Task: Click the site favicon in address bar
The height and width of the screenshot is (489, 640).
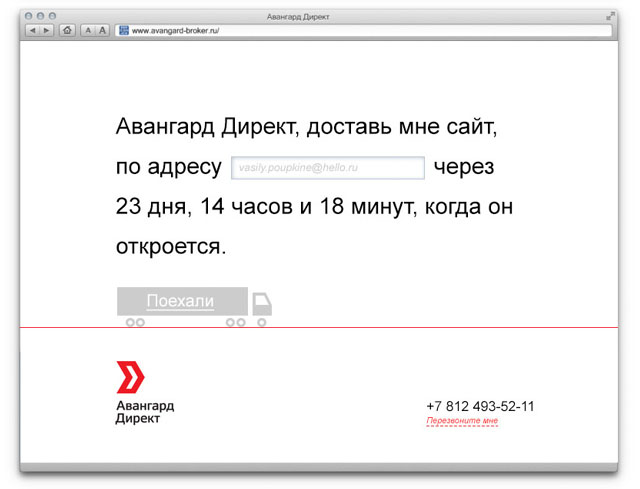Action: [124, 31]
